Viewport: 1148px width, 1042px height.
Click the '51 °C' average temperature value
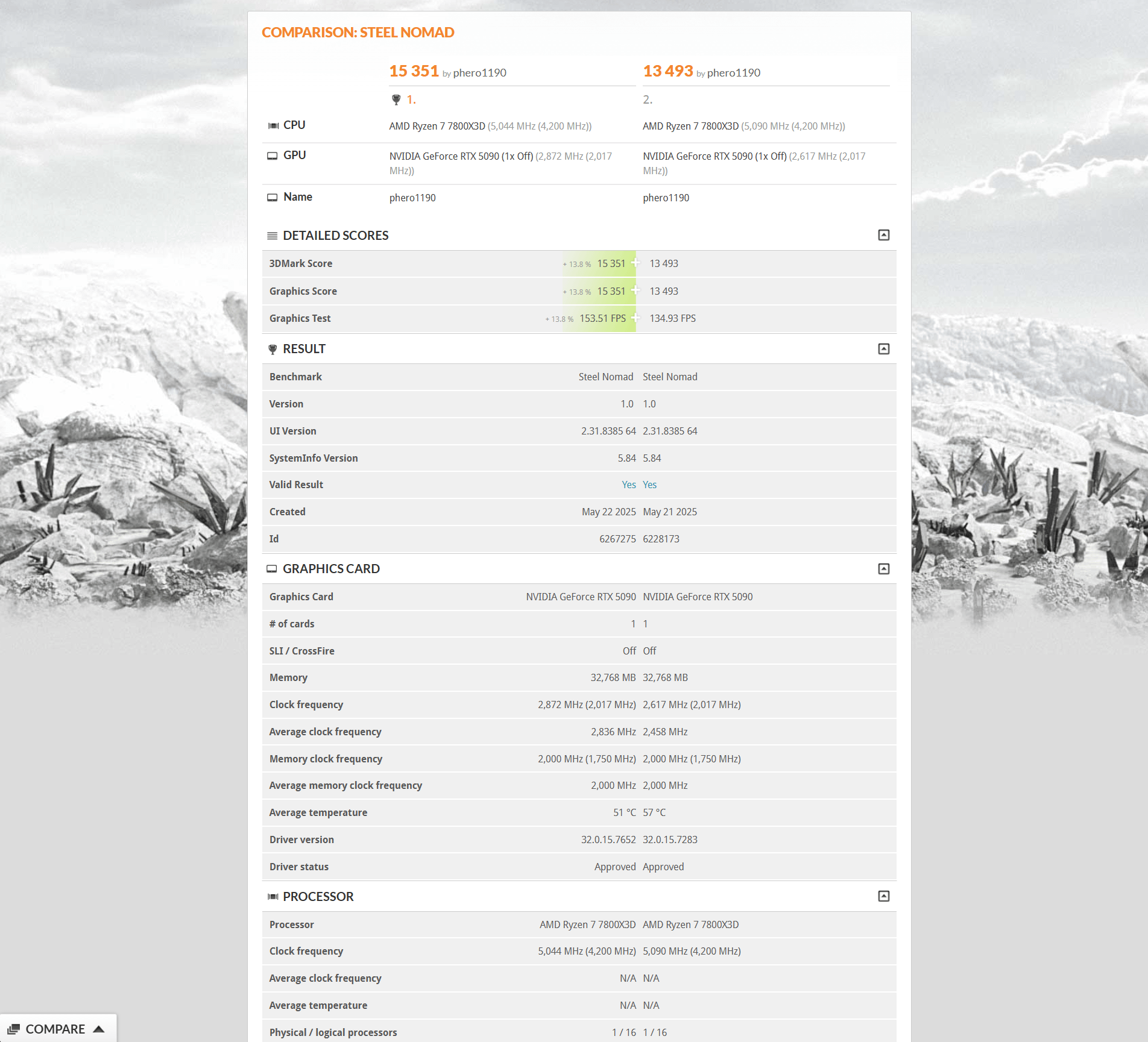(x=624, y=812)
